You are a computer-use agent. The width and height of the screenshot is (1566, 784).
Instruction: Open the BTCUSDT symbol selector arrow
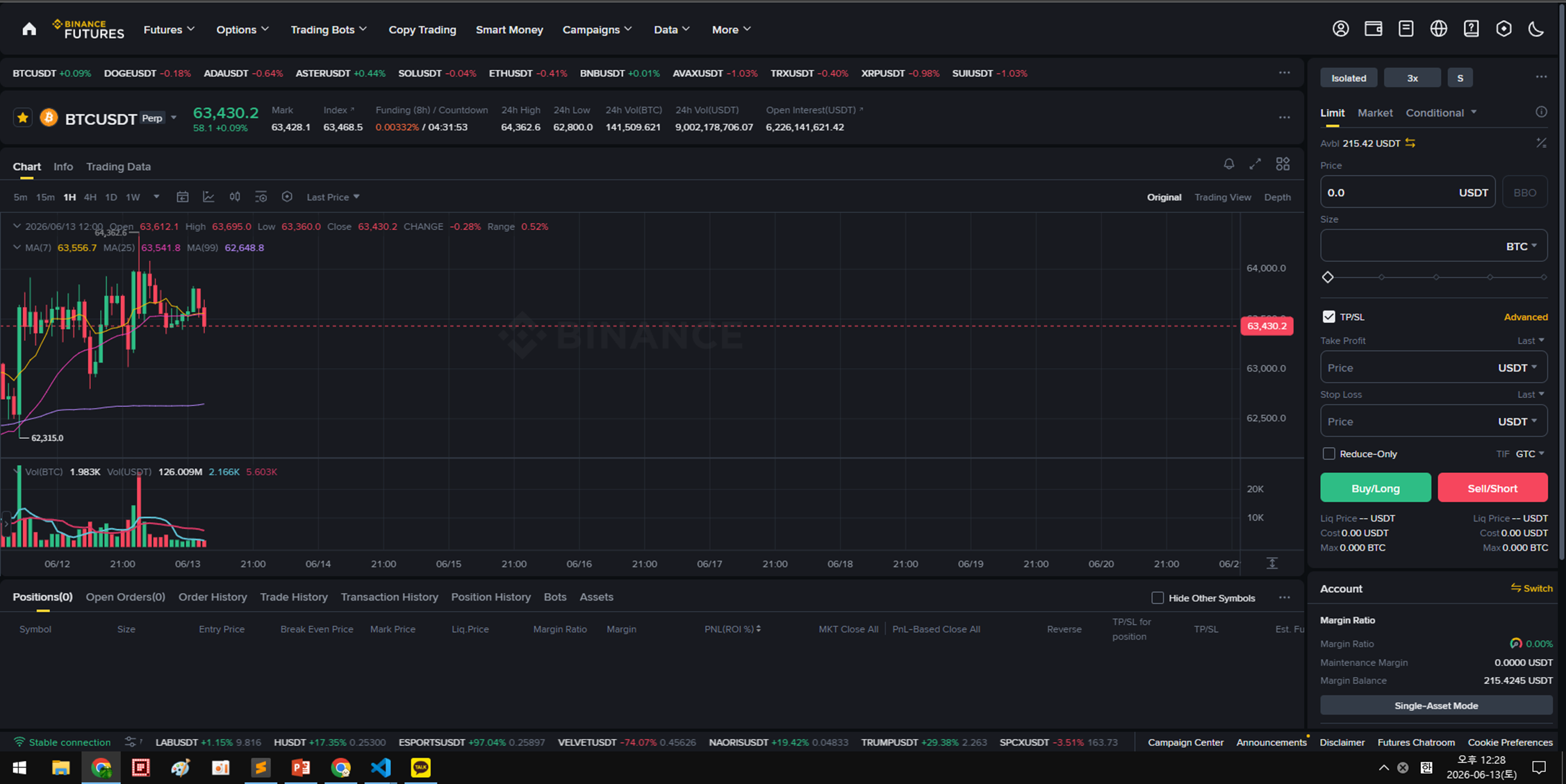click(x=174, y=118)
